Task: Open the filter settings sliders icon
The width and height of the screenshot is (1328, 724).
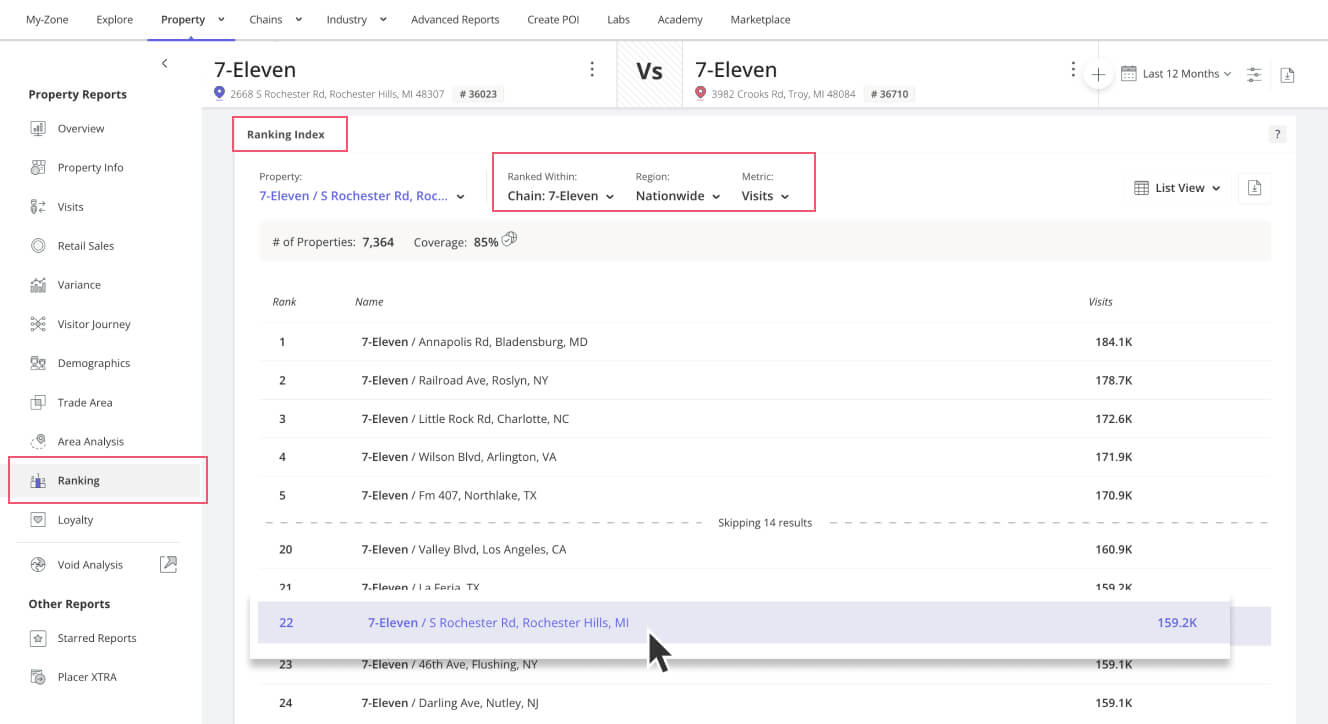Action: coord(1254,74)
